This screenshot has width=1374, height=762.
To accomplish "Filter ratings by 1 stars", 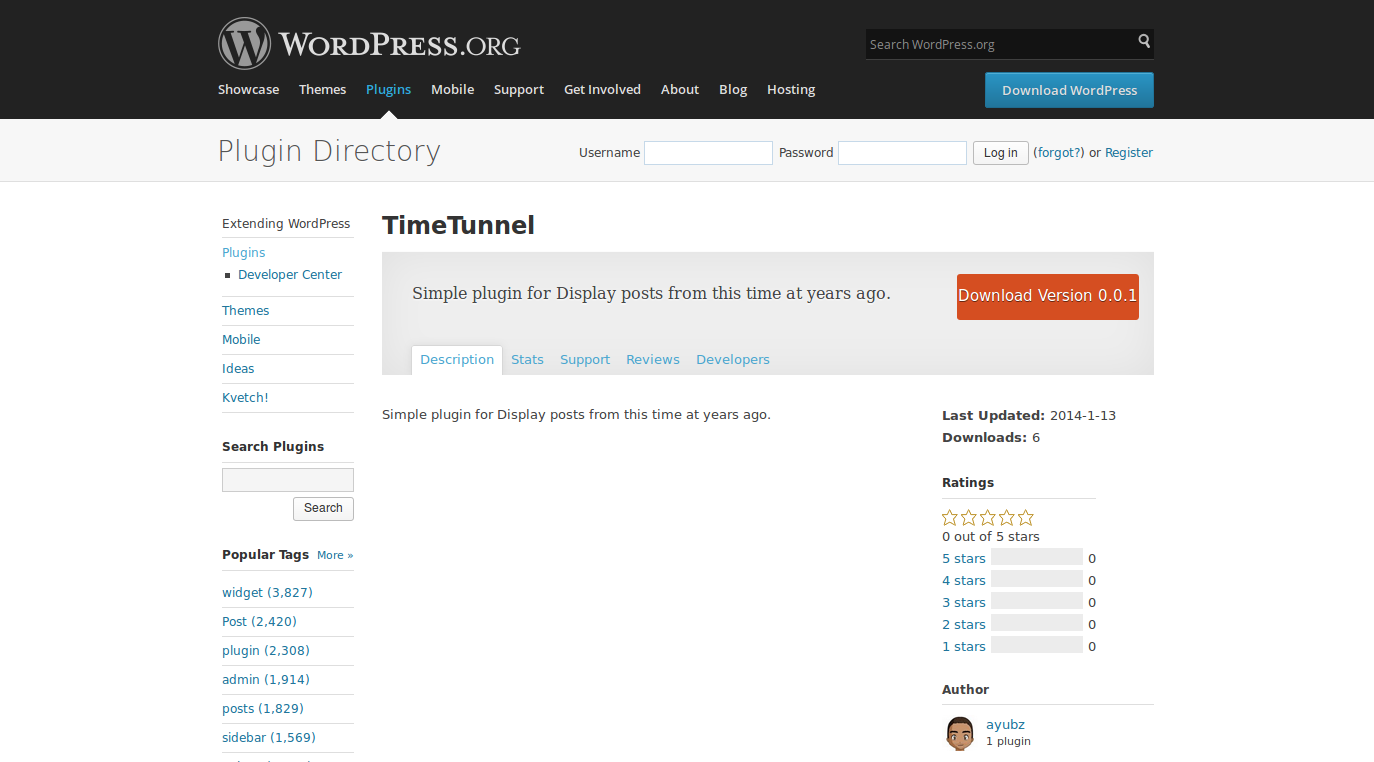I will pos(964,647).
